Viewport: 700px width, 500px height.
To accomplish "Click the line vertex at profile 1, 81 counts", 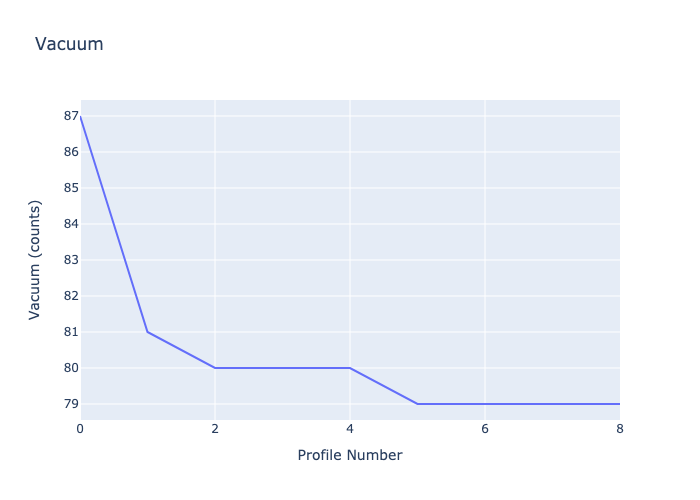I will coord(148,332).
